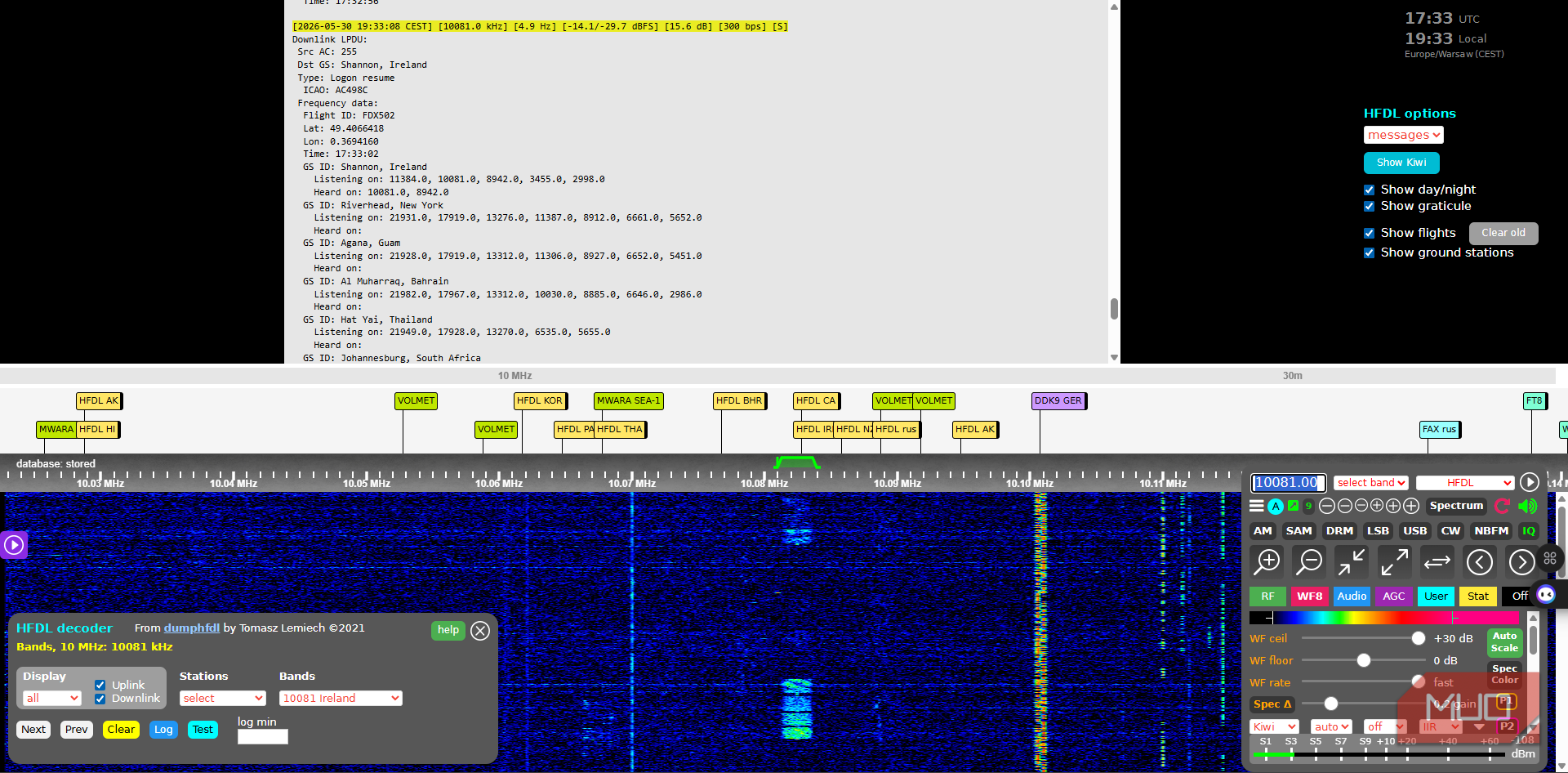The height and width of the screenshot is (773, 1568).
Task: Open the off dropdown in the control panel
Action: coord(1385,726)
